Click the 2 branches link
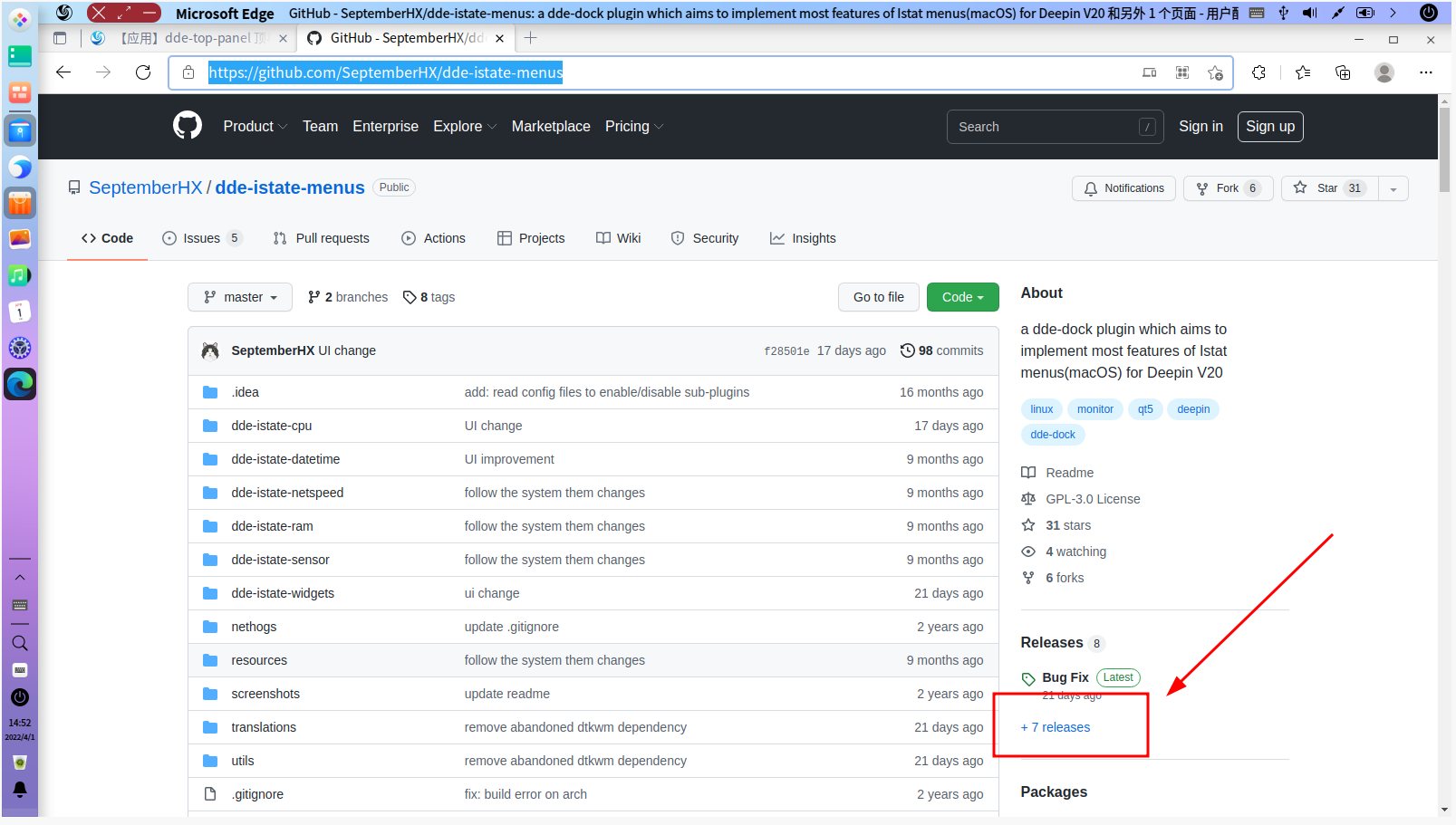The image size is (1456, 825). coord(348,297)
